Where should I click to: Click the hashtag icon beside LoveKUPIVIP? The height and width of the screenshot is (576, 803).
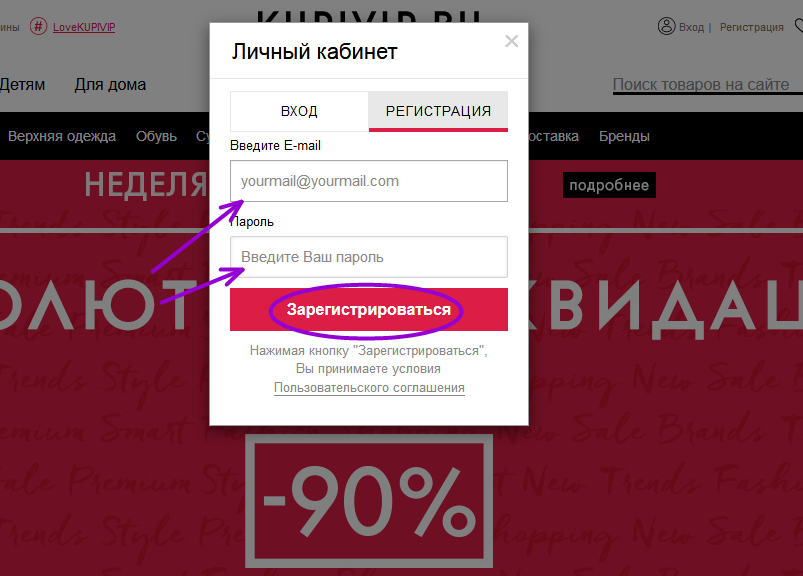click(38, 26)
